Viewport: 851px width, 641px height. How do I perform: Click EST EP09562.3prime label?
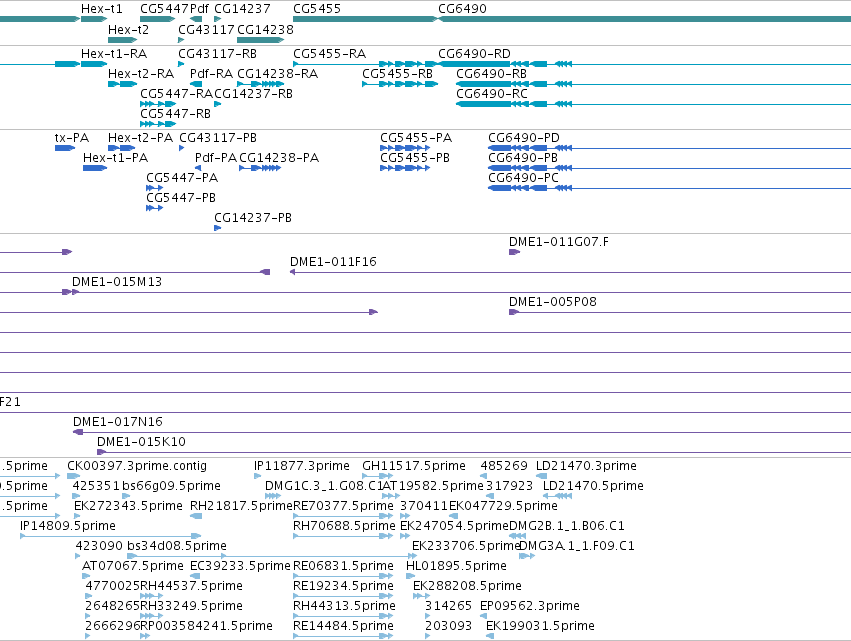click(530, 605)
